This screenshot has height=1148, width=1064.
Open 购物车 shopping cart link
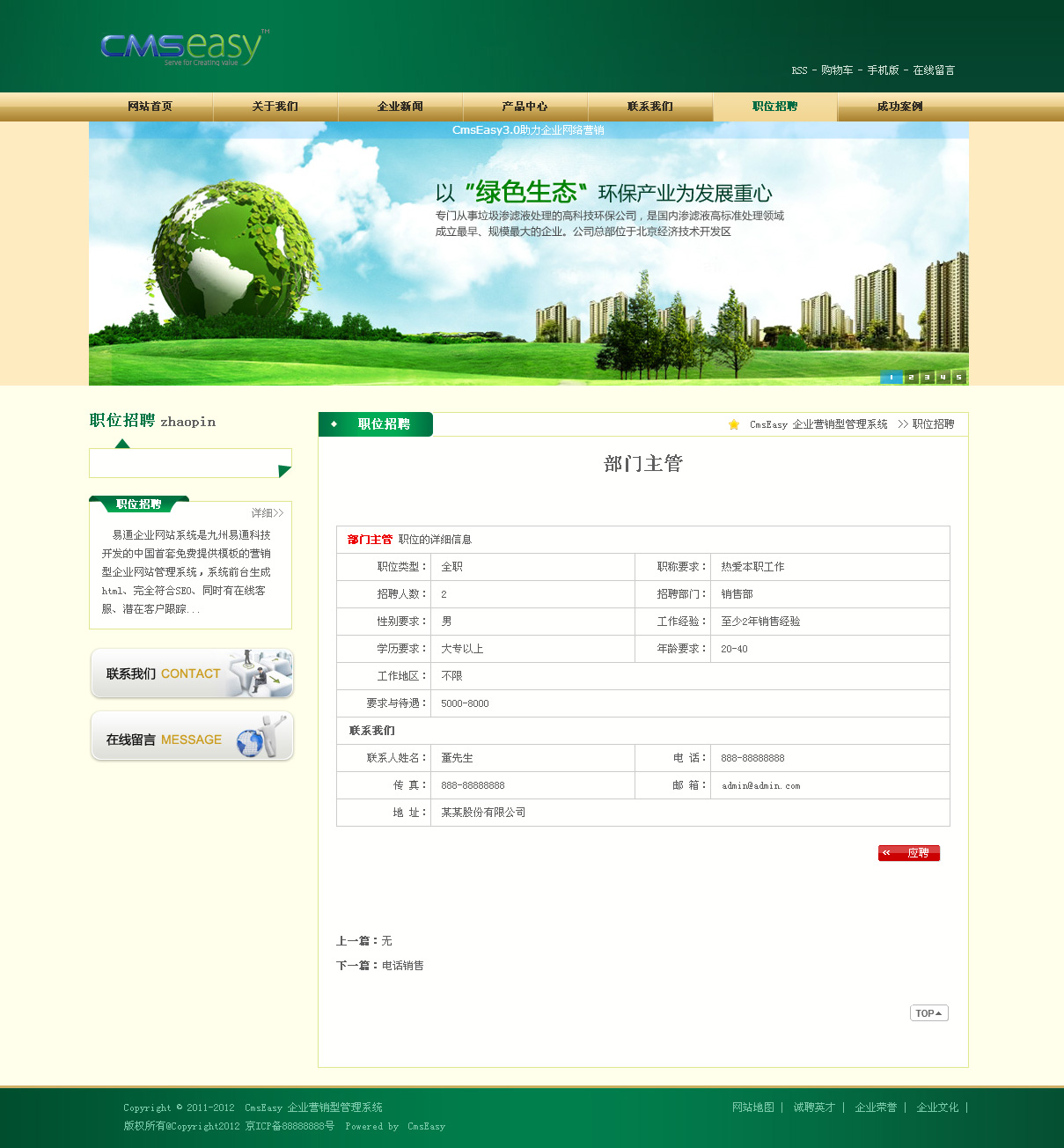pyautogui.click(x=836, y=70)
